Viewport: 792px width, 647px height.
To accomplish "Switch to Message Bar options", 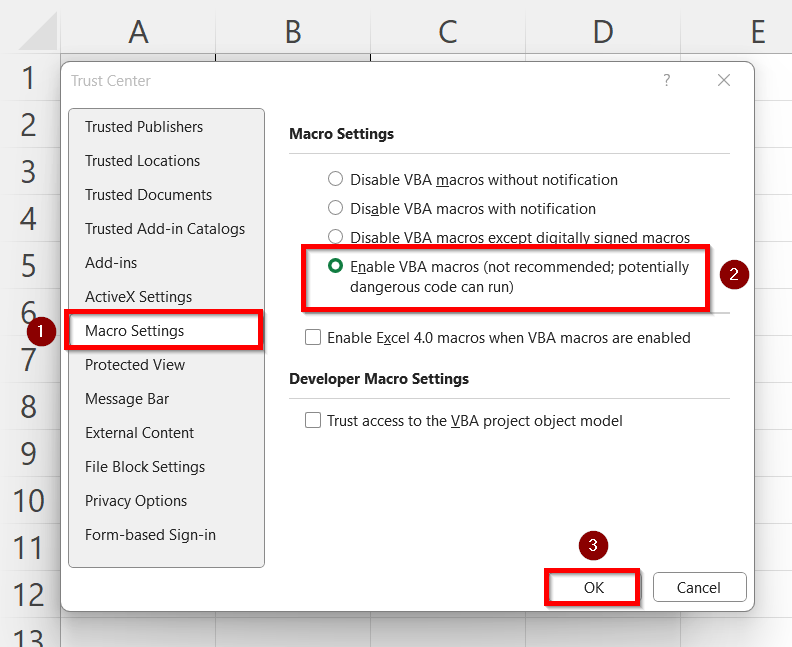I will (127, 399).
